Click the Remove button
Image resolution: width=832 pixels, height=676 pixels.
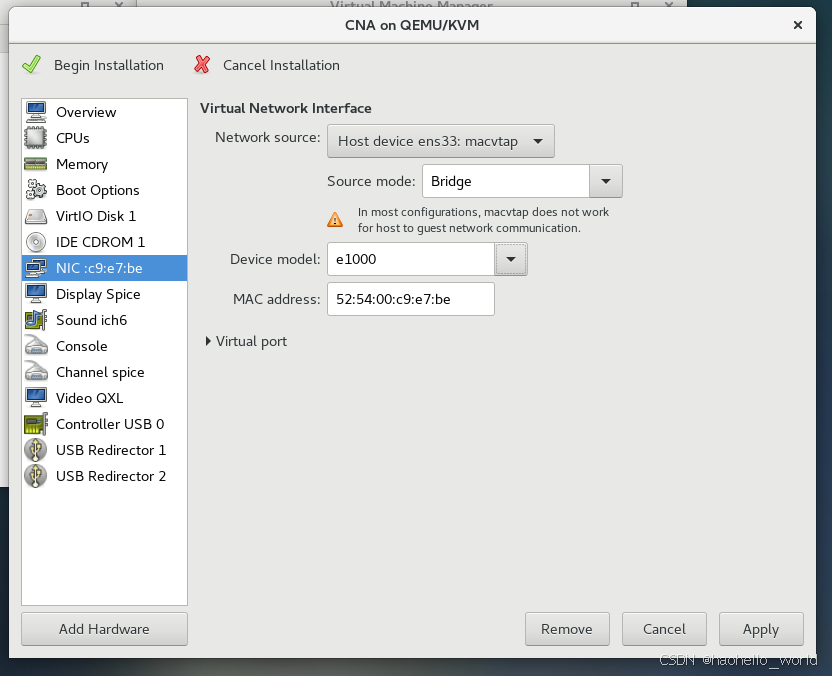click(567, 629)
